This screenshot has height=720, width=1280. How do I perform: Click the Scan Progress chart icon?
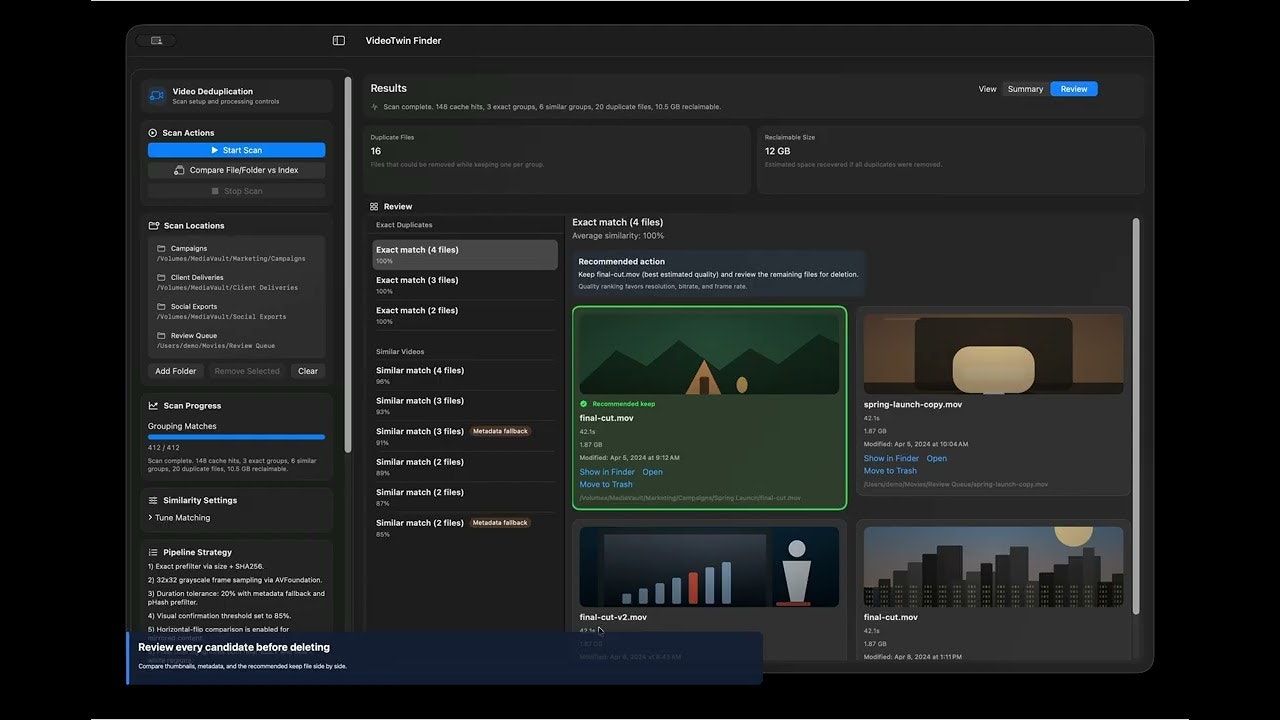[154, 406]
